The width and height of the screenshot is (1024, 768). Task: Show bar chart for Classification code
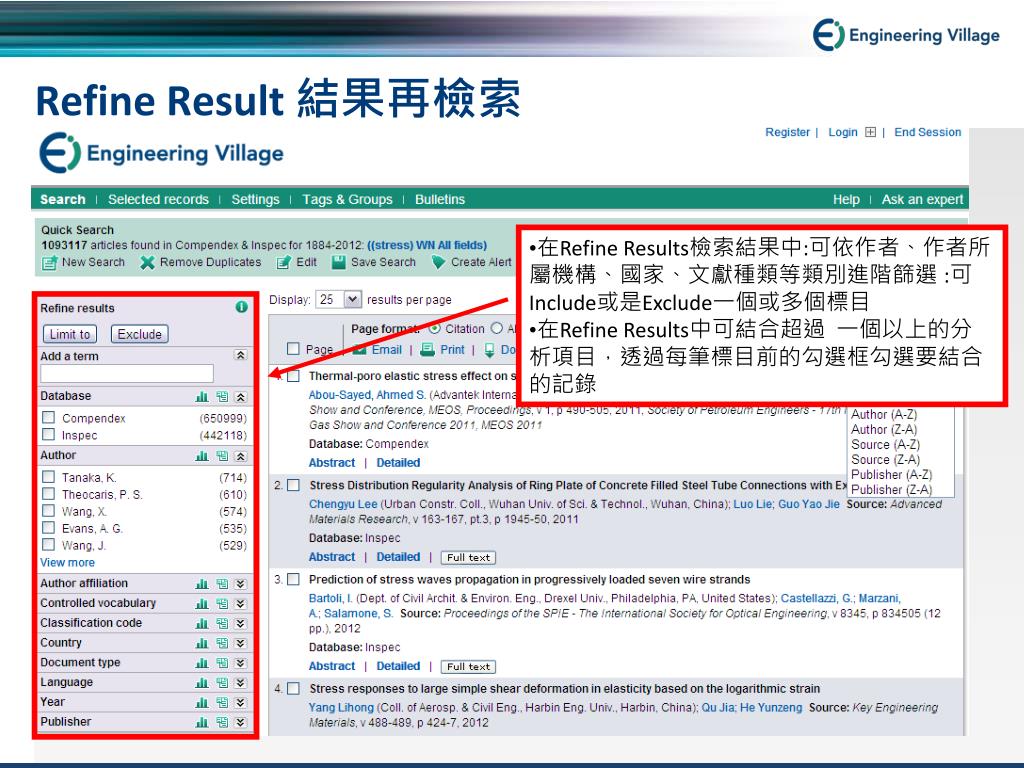tap(202, 624)
